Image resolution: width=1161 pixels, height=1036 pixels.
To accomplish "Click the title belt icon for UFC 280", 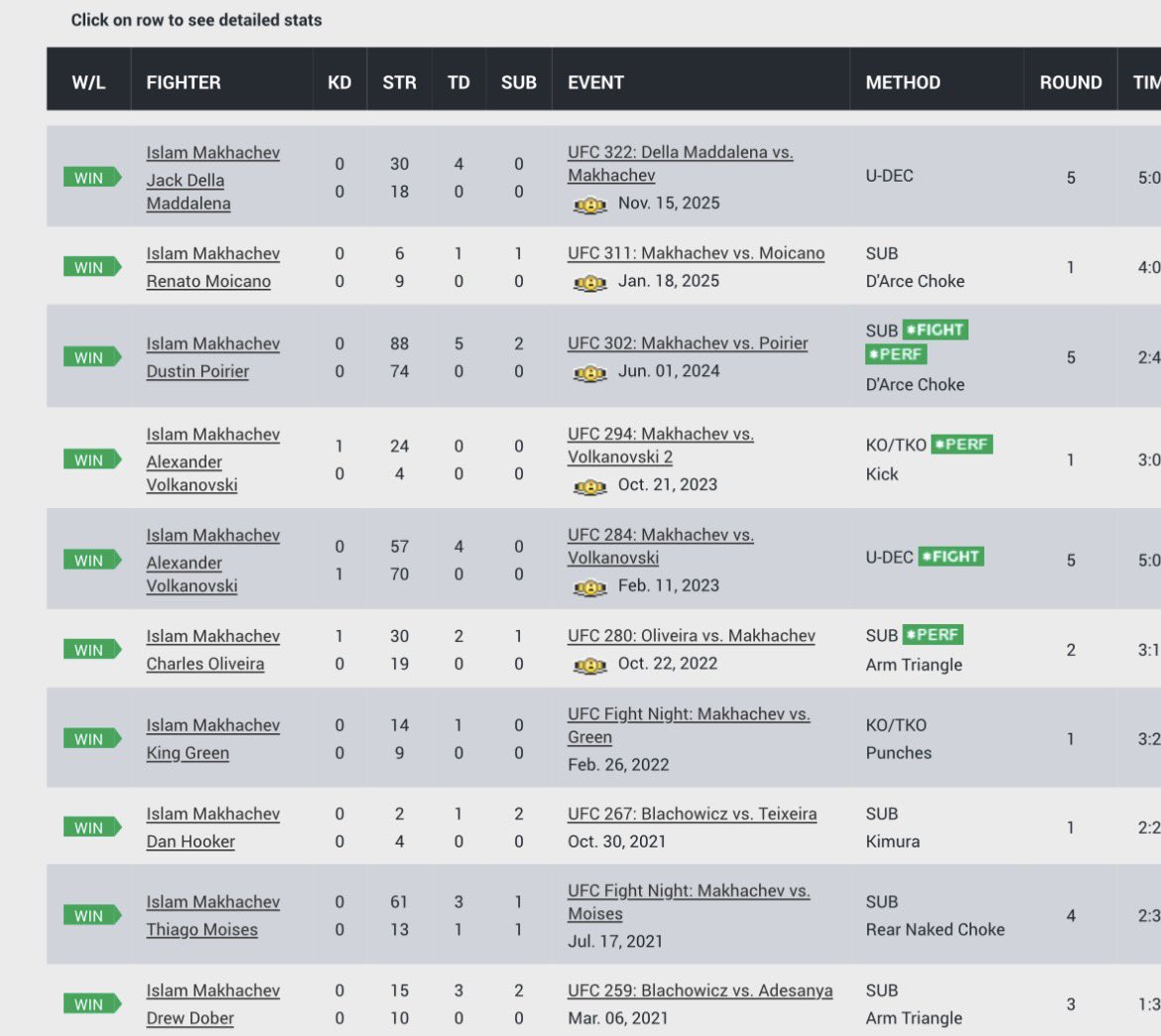I will [590, 666].
